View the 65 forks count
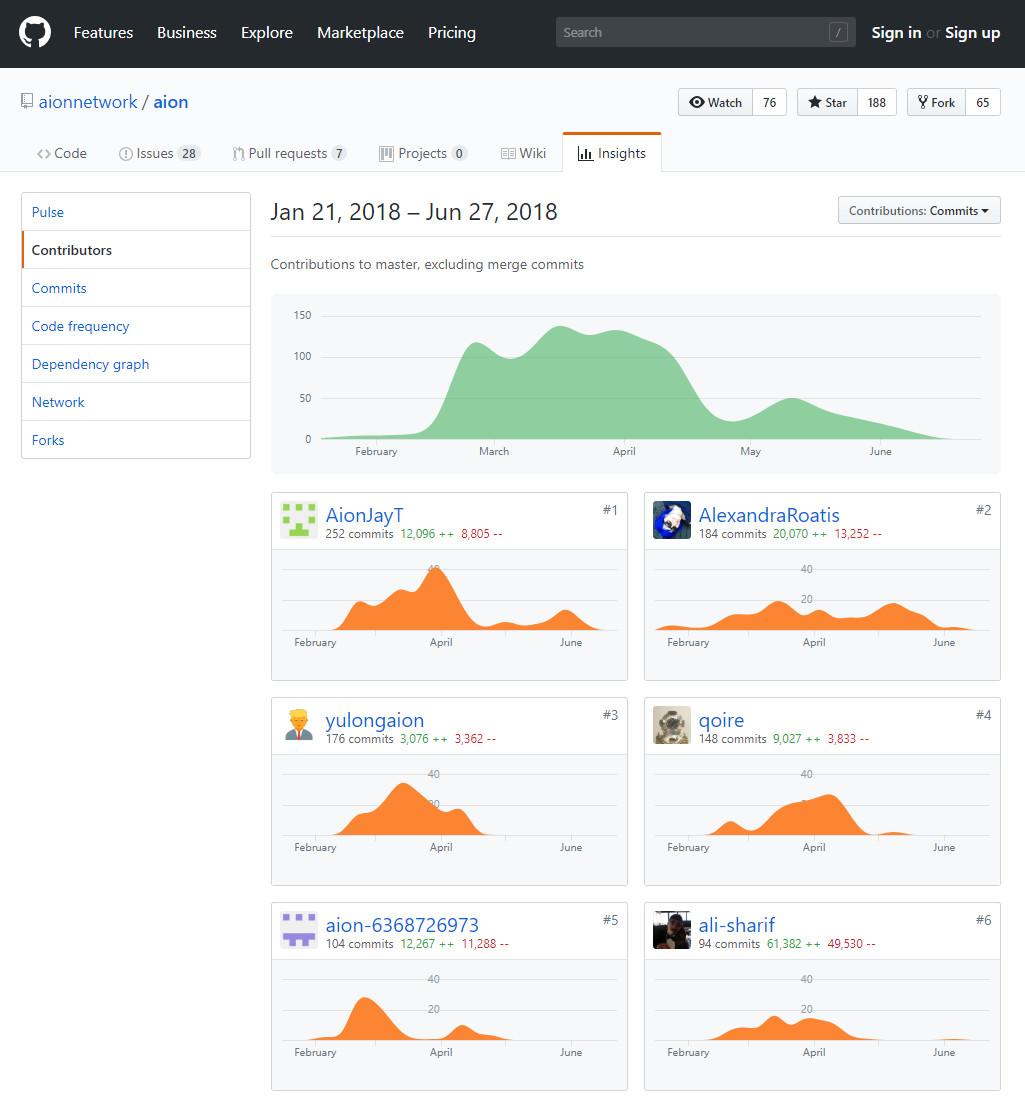Viewport: 1025px width, 1099px height. pyautogui.click(x=983, y=102)
